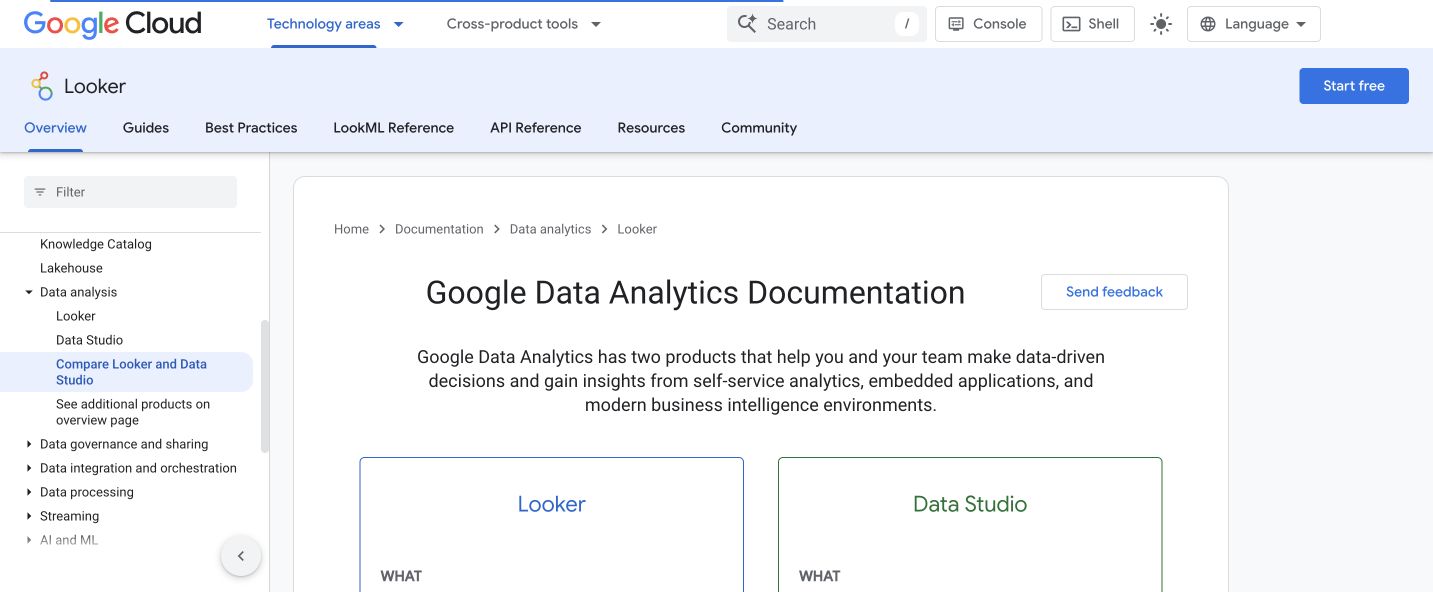This screenshot has width=1433, height=592.
Task: Click the slash shortcut key in search
Action: [x=907, y=24]
